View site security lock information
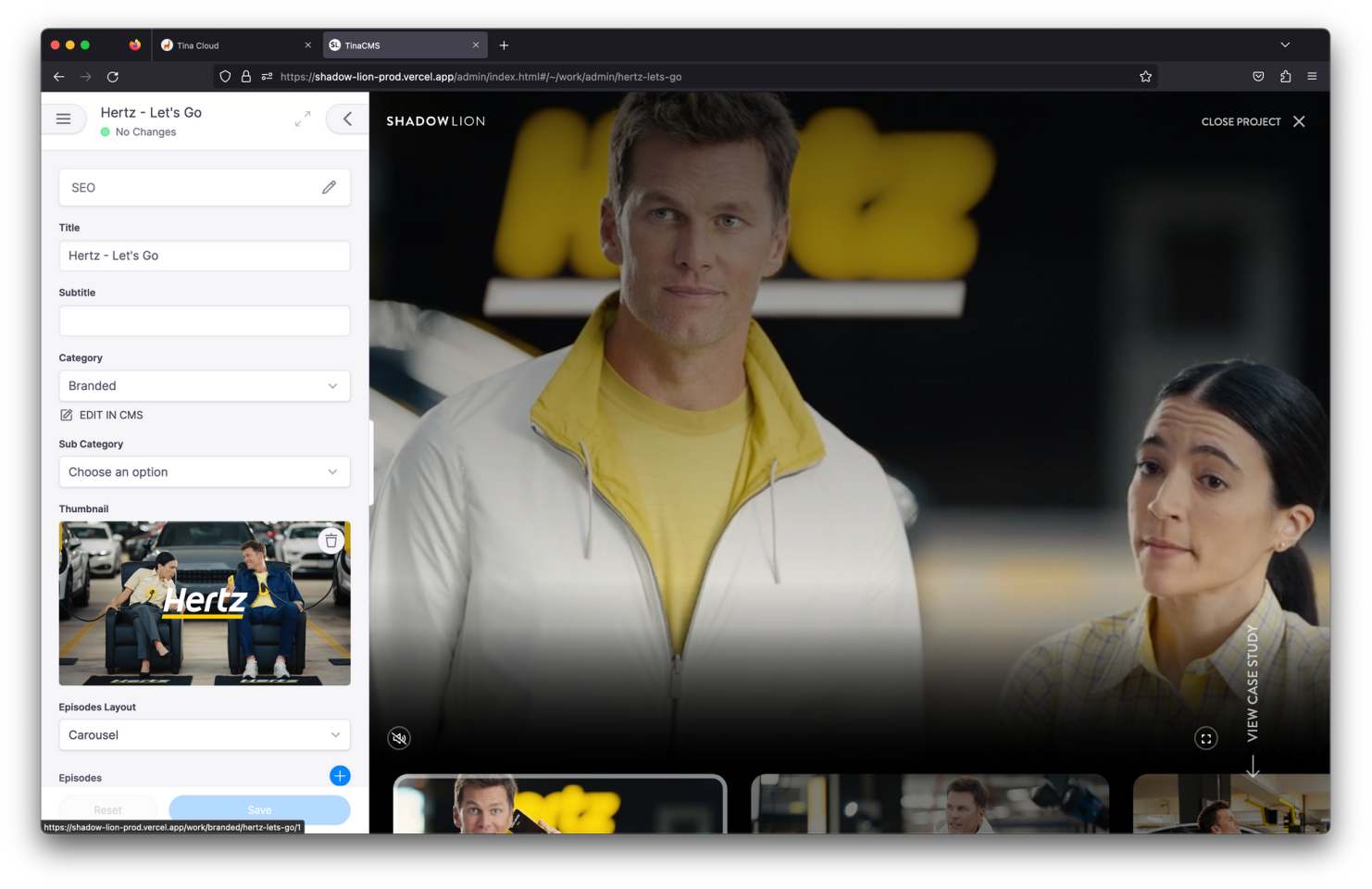This screenshot has height=889, width=1372. [x=246, y=77]
